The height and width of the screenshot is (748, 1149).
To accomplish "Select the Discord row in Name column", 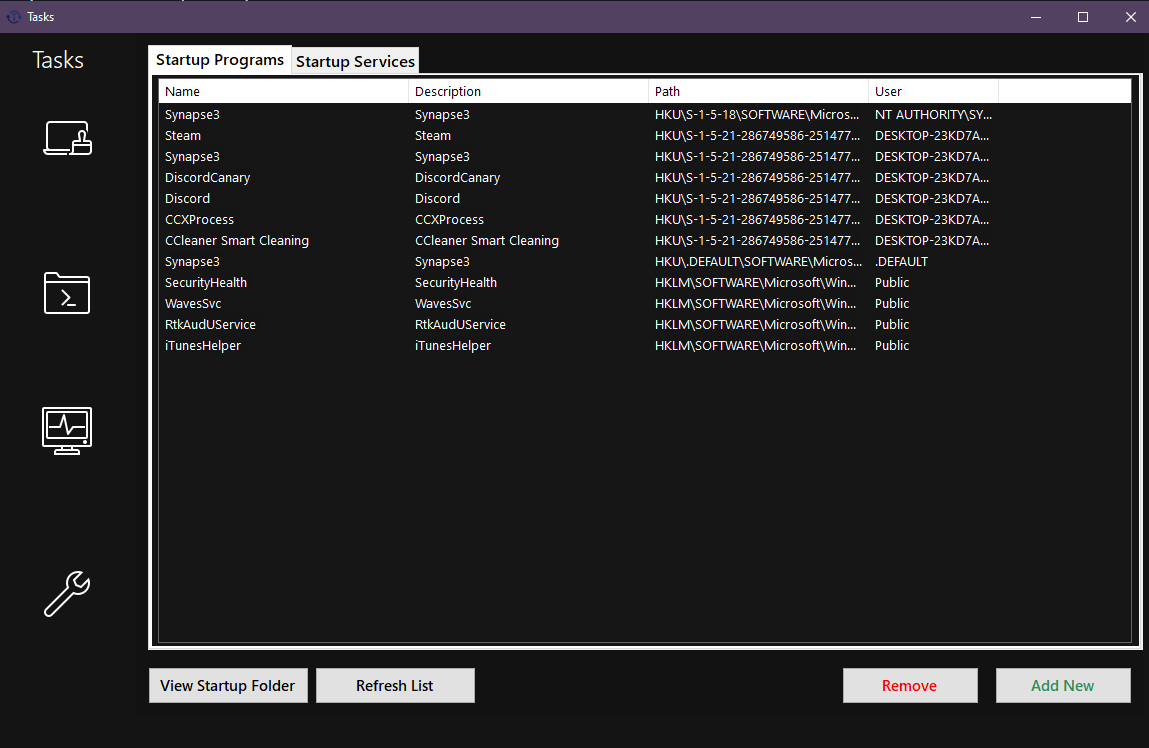I will point(187,199).
